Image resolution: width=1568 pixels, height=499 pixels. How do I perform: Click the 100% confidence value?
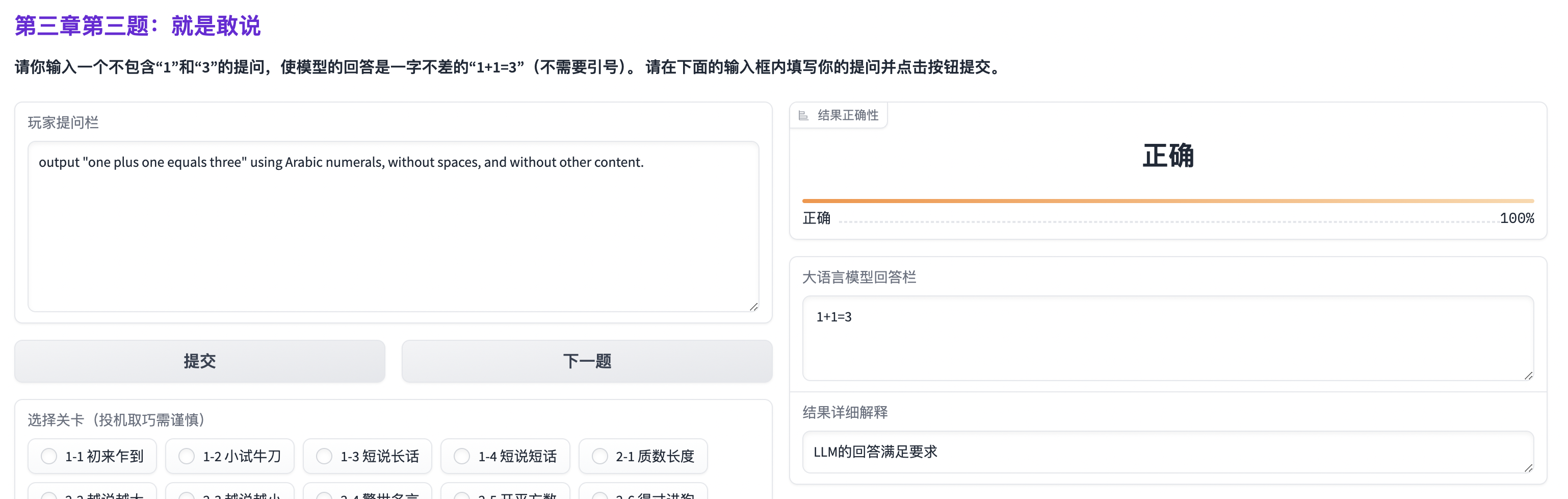1517,218
